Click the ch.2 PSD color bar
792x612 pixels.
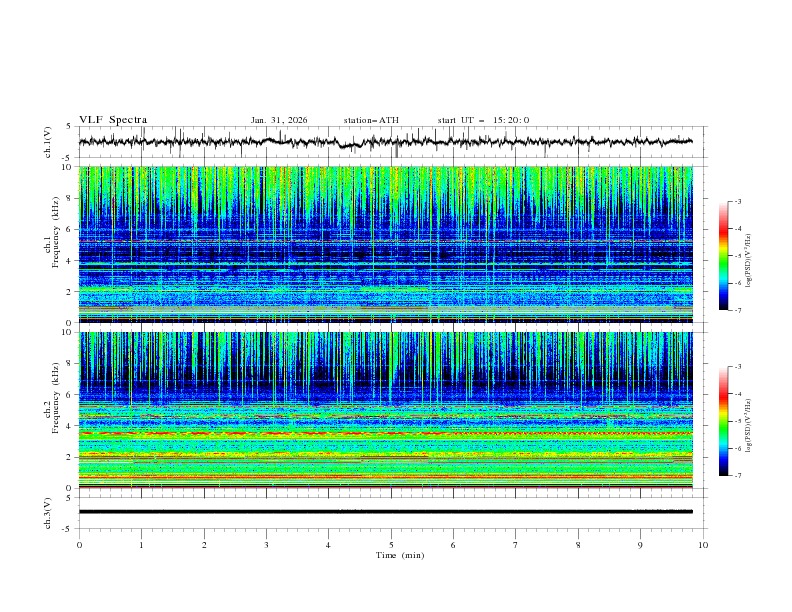pos(724,421)
